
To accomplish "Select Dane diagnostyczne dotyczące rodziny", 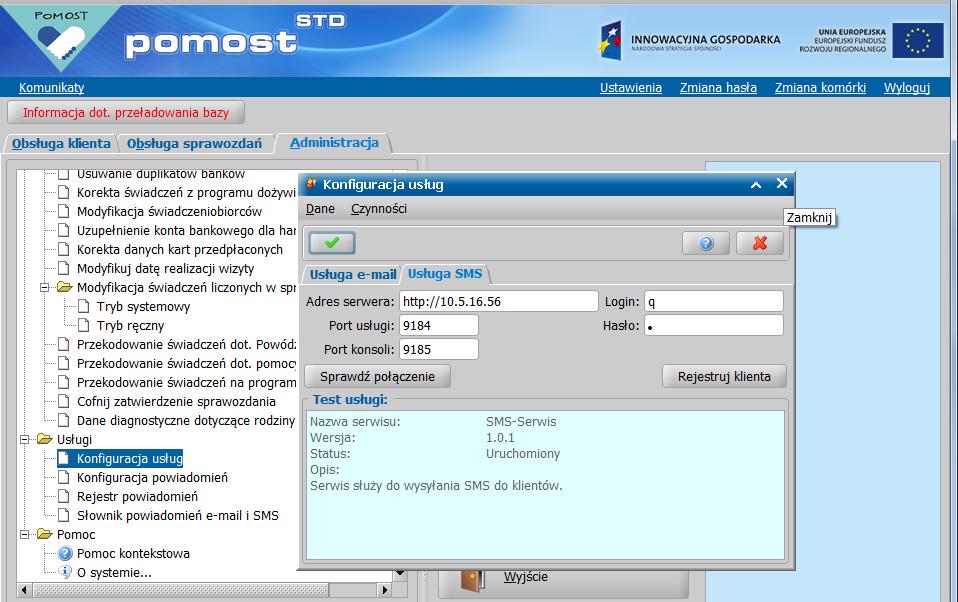I will click(x=186, y=420).
